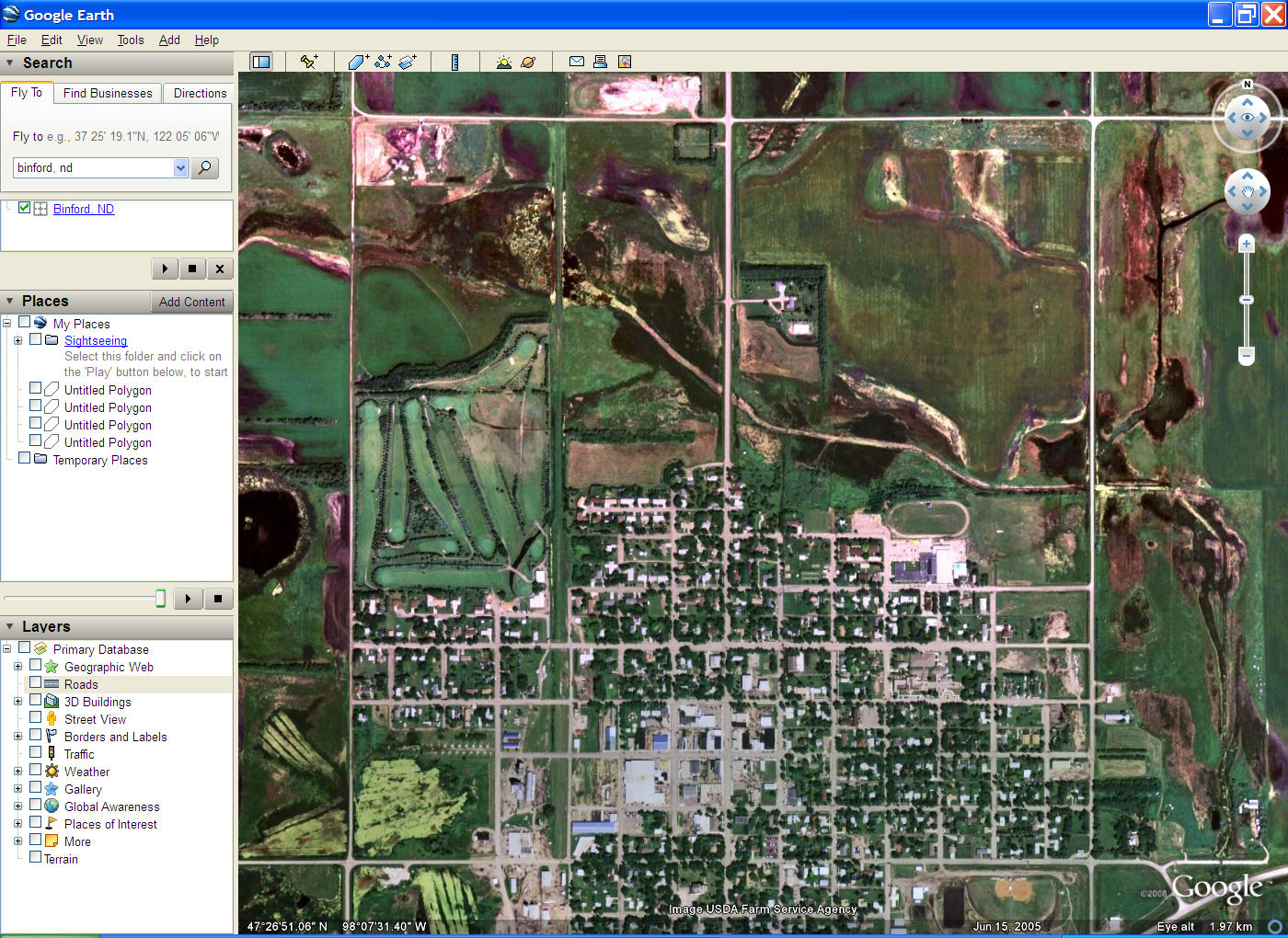Check the Temporary Places checkbox
The image size is (1288, 938).
point(25,458)
